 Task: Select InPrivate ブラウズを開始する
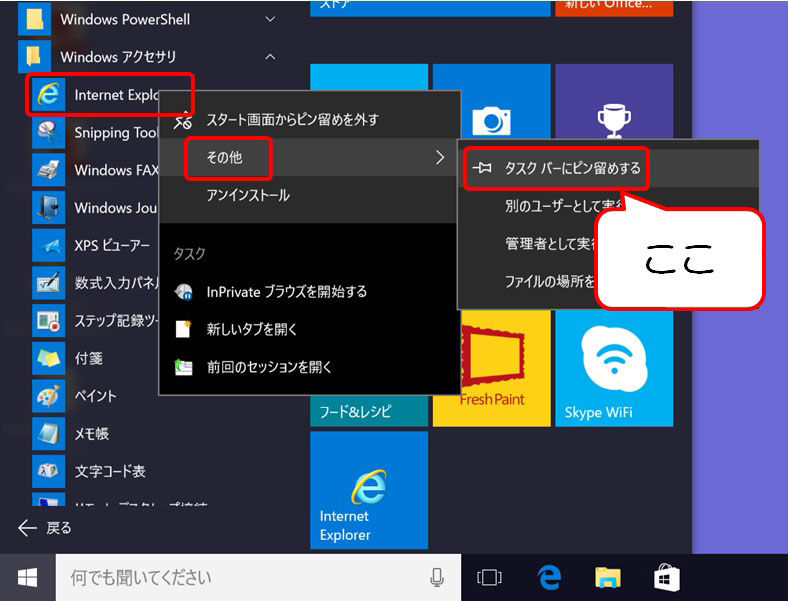[310, 292]
